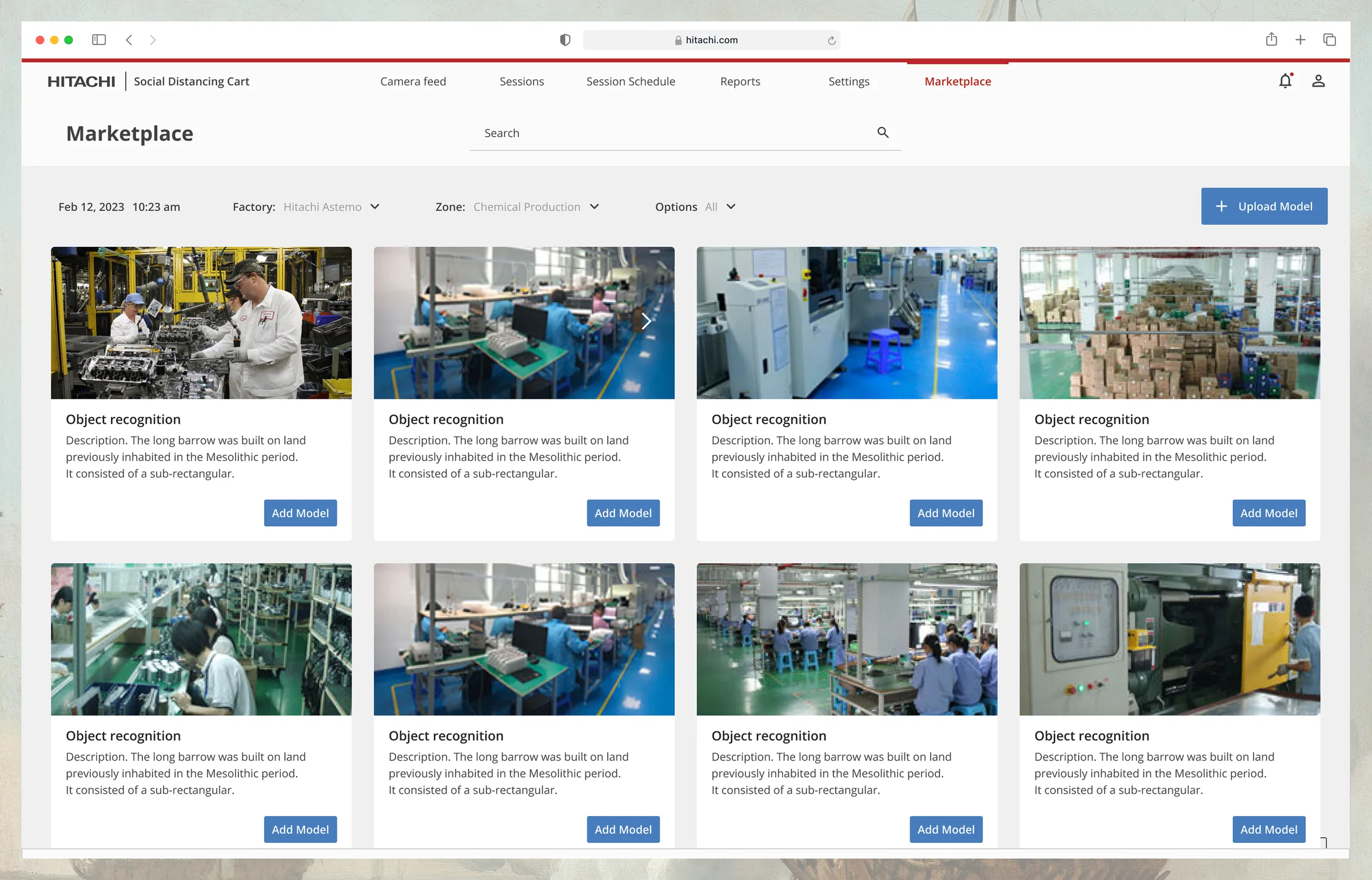Click the HITACHI logo
The height and width of the screenshot is (880, 1372).
pos(81,82)
